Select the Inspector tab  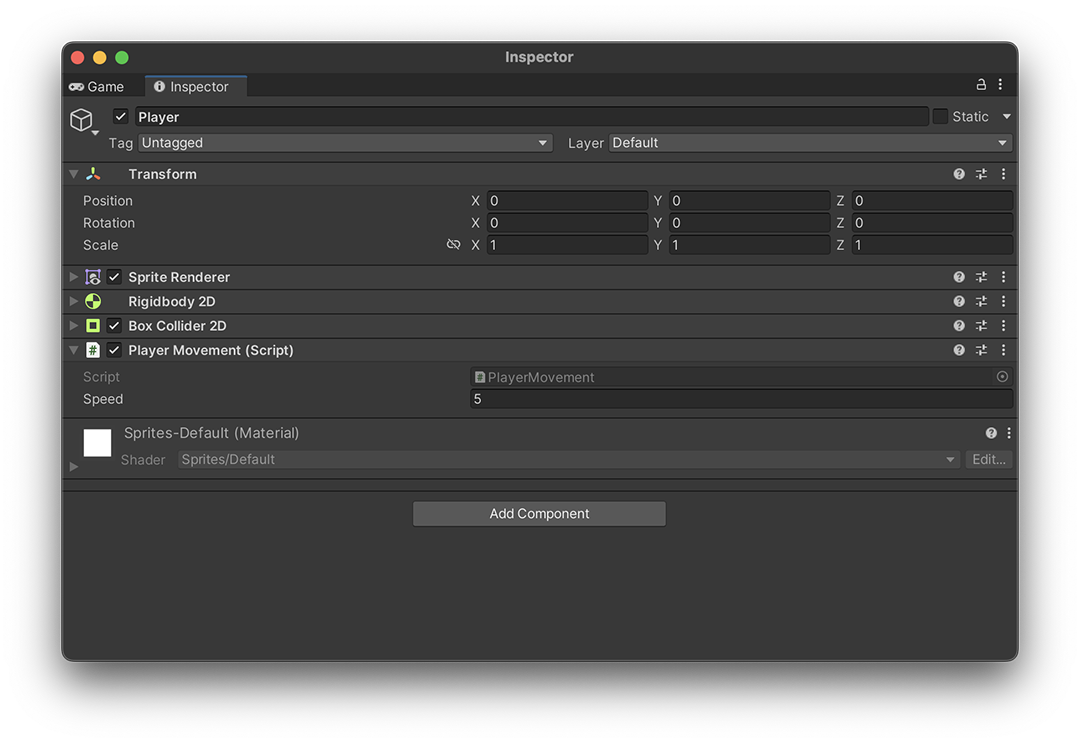click(x=196, y=87)
